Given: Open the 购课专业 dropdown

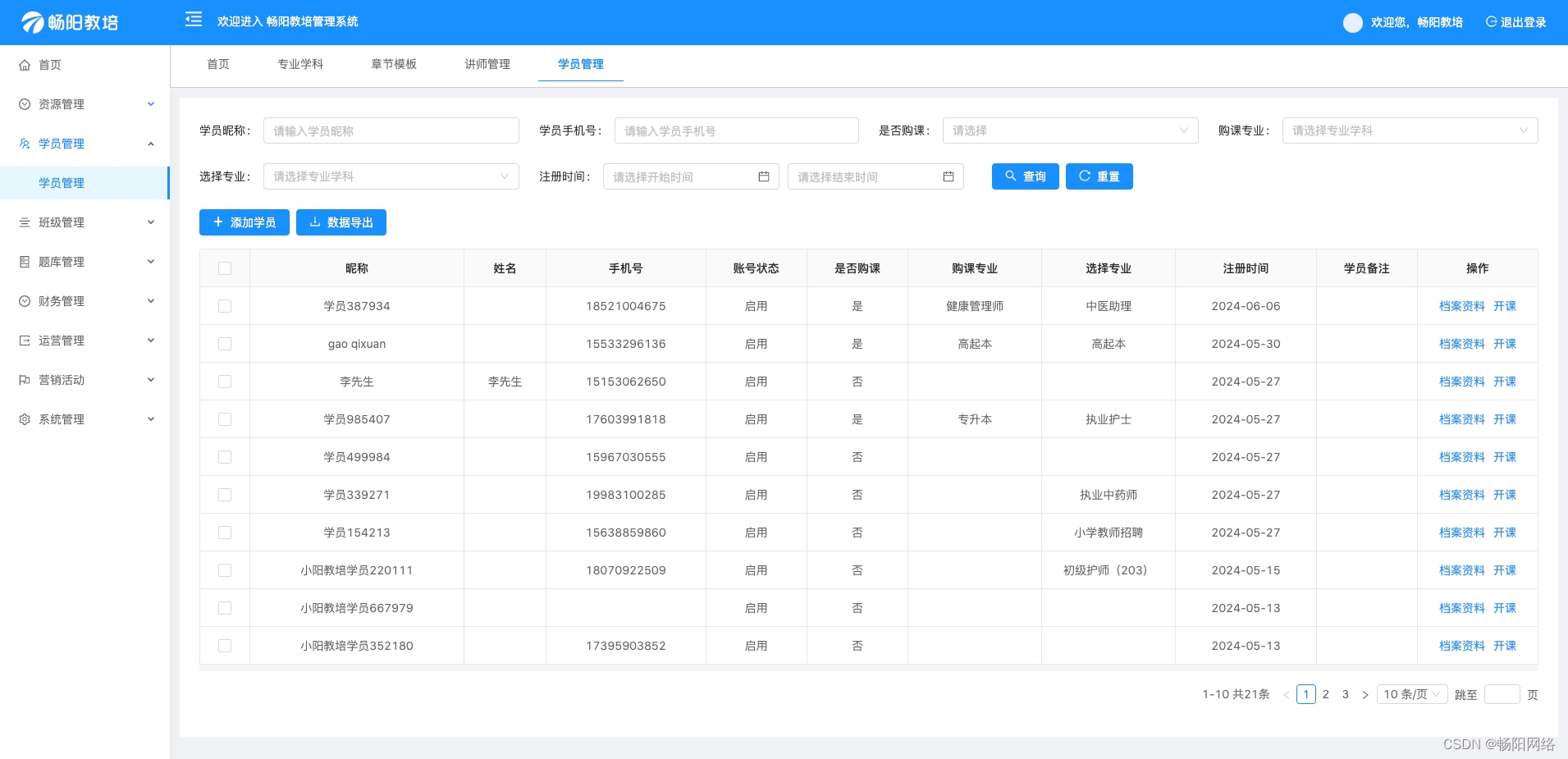Looking at the screenshot, I should (1410, 130).
